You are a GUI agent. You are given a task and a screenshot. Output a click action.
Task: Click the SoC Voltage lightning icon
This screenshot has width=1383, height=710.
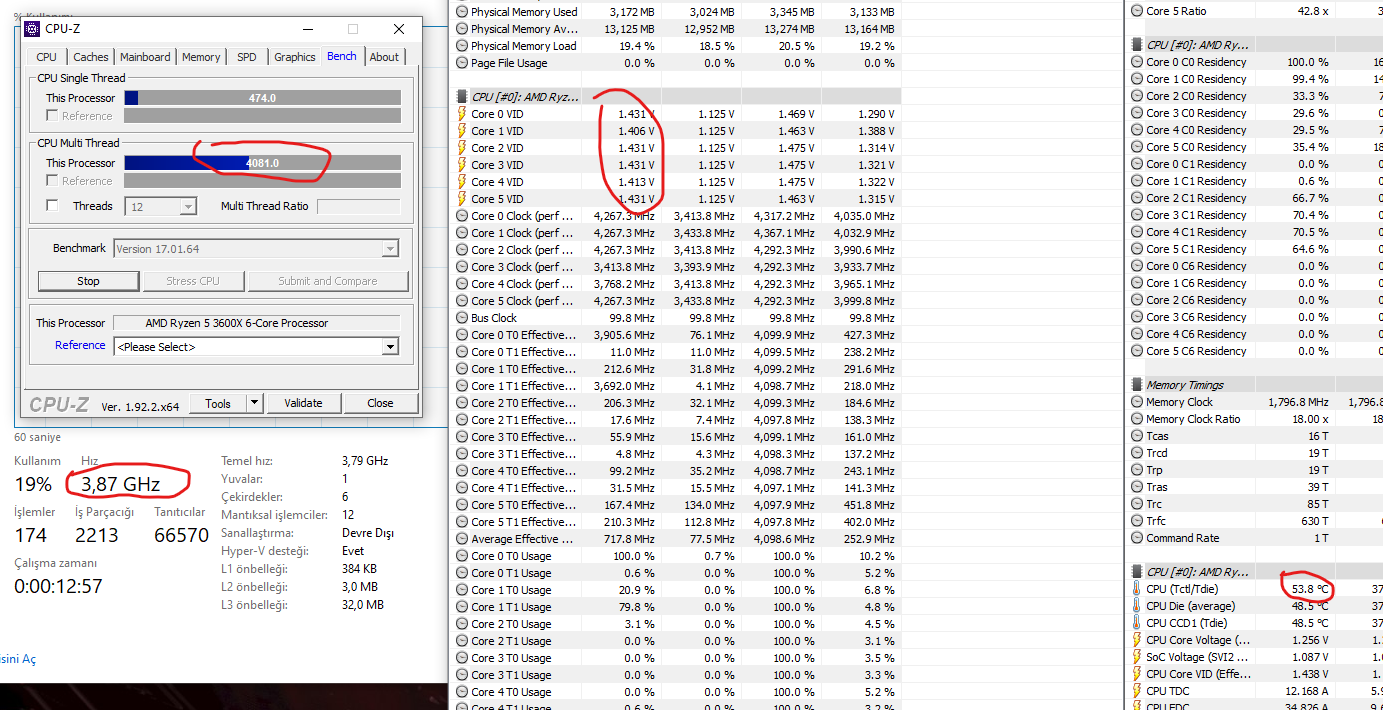[1137, 657]
